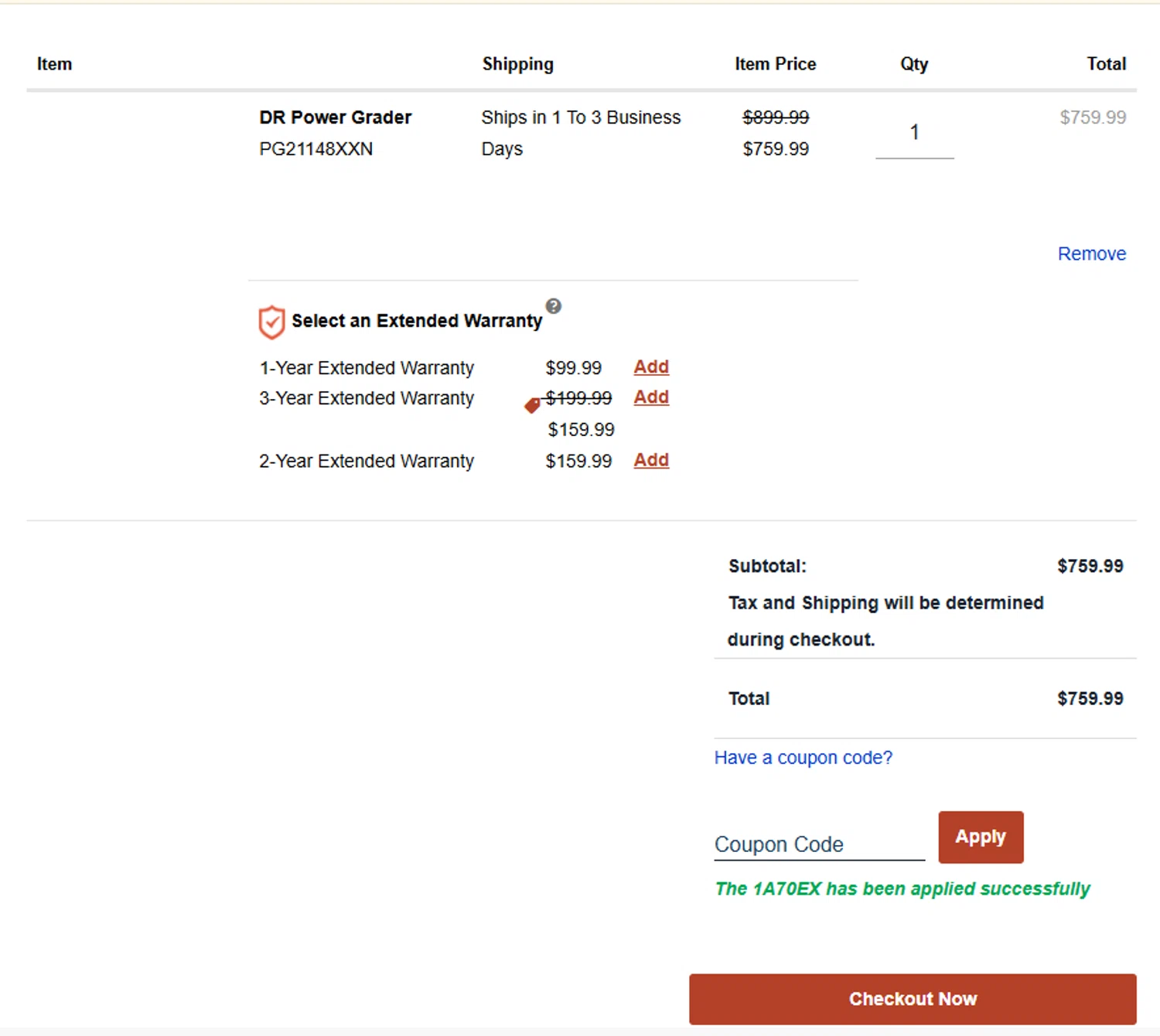Proceed with Checkout Now button
Image resolution: width=1160 pixels, height=1036 pixels.
point(913,999)
